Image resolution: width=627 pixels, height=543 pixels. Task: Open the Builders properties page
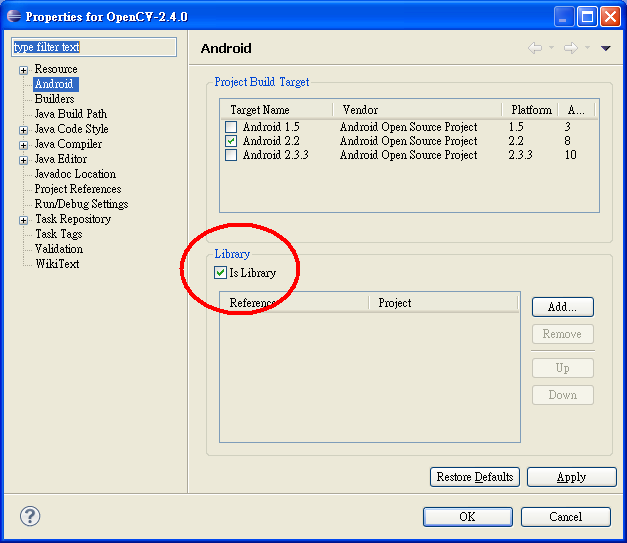[54, 99]
